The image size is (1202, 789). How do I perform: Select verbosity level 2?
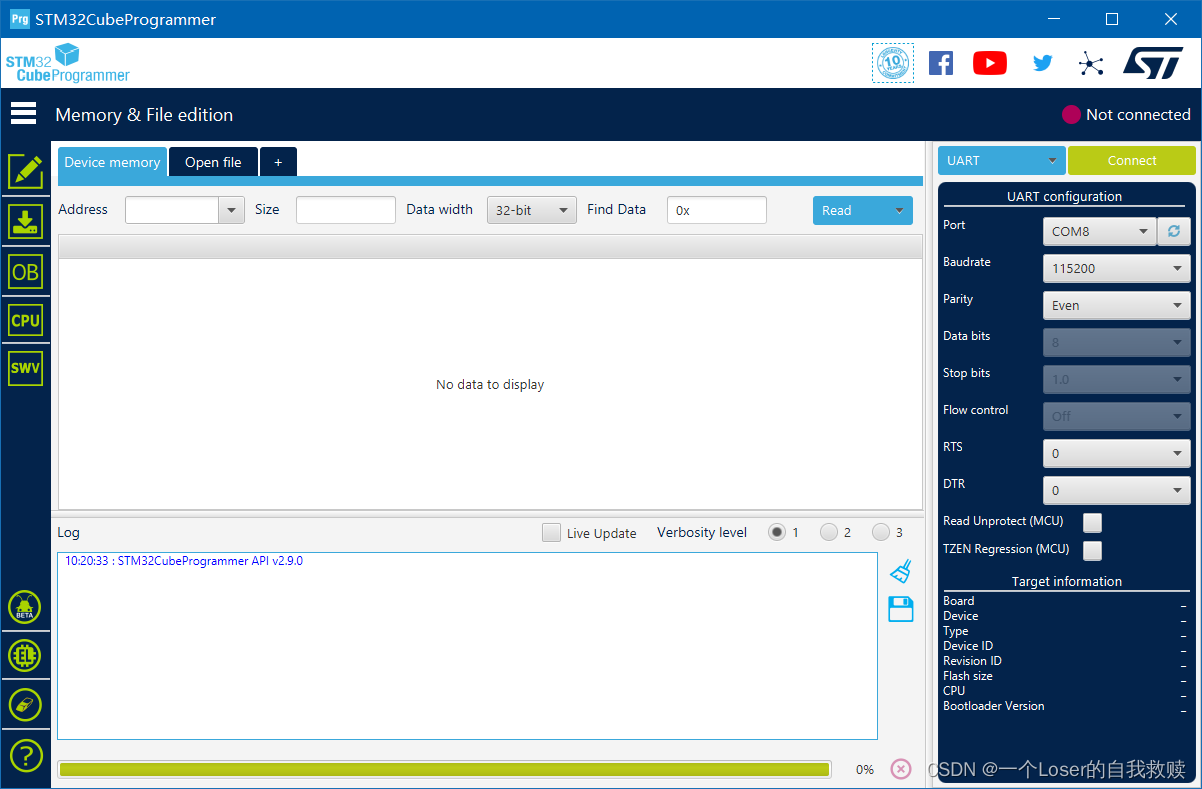[x=829, y=532]
